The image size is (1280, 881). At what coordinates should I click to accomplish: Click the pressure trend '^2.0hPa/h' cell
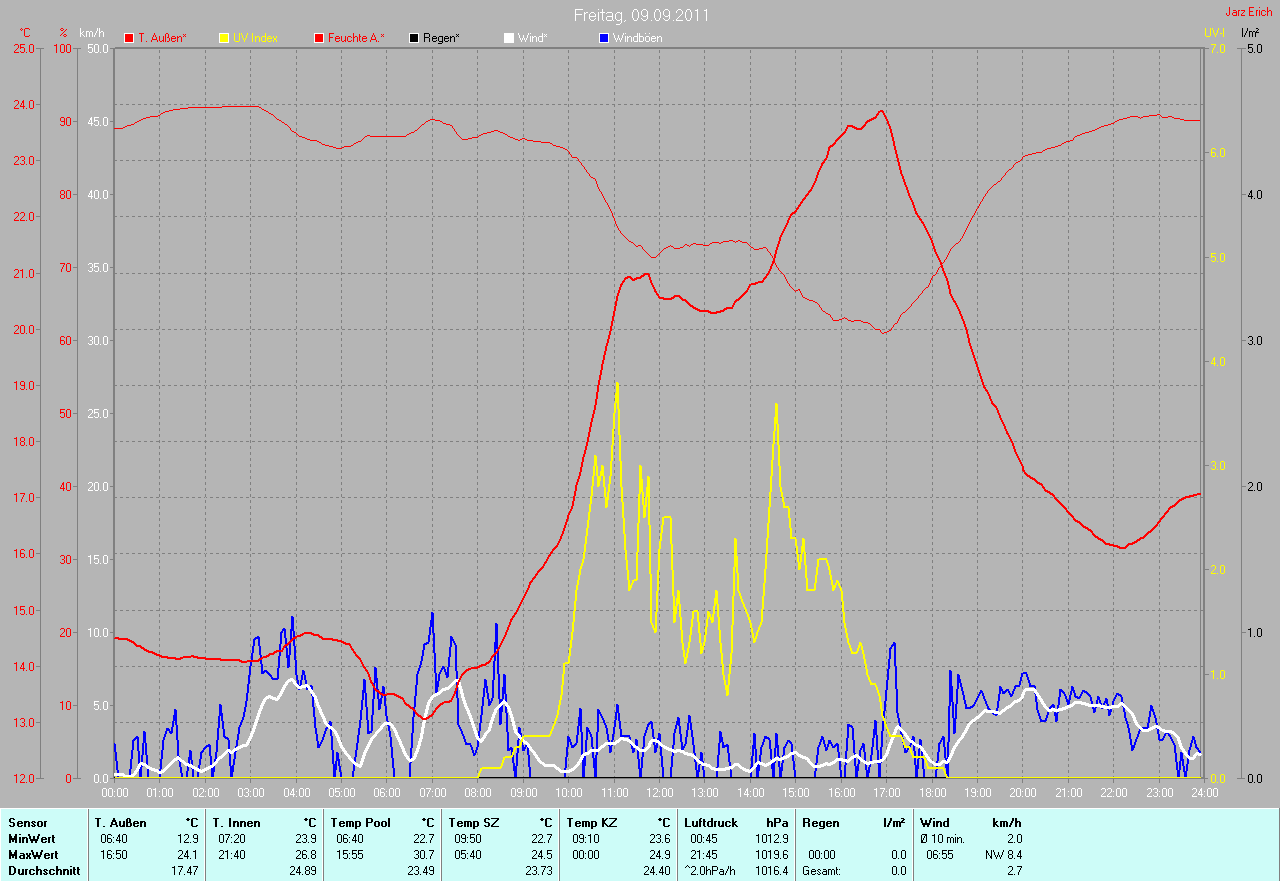point(712,871)
